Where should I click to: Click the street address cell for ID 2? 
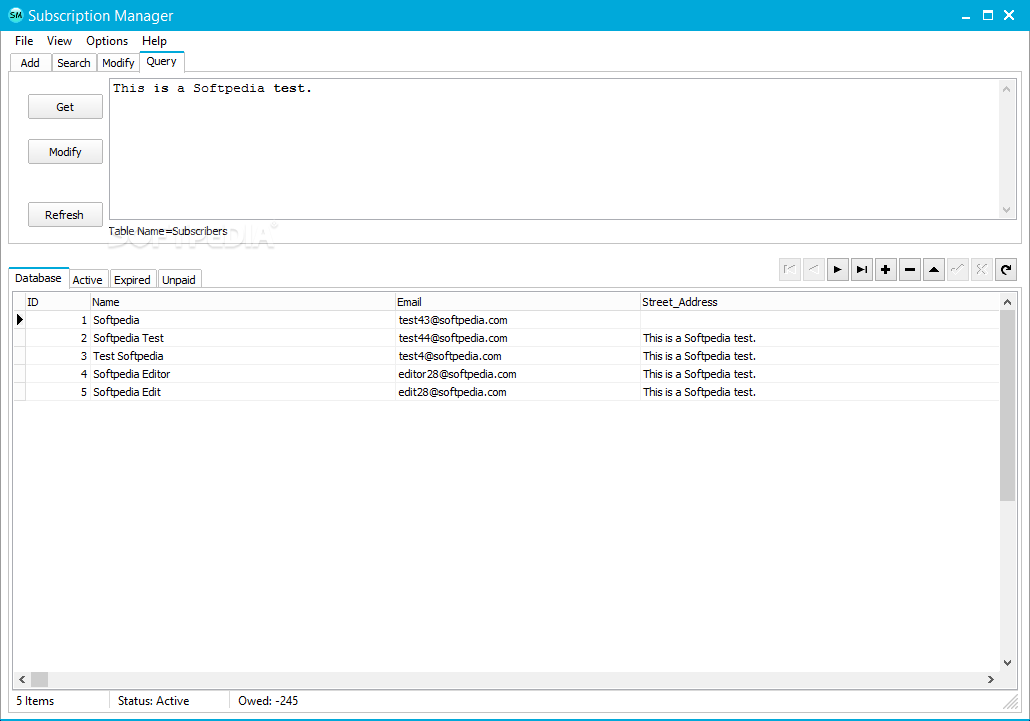pyautogui.click(x=820, y=338)
